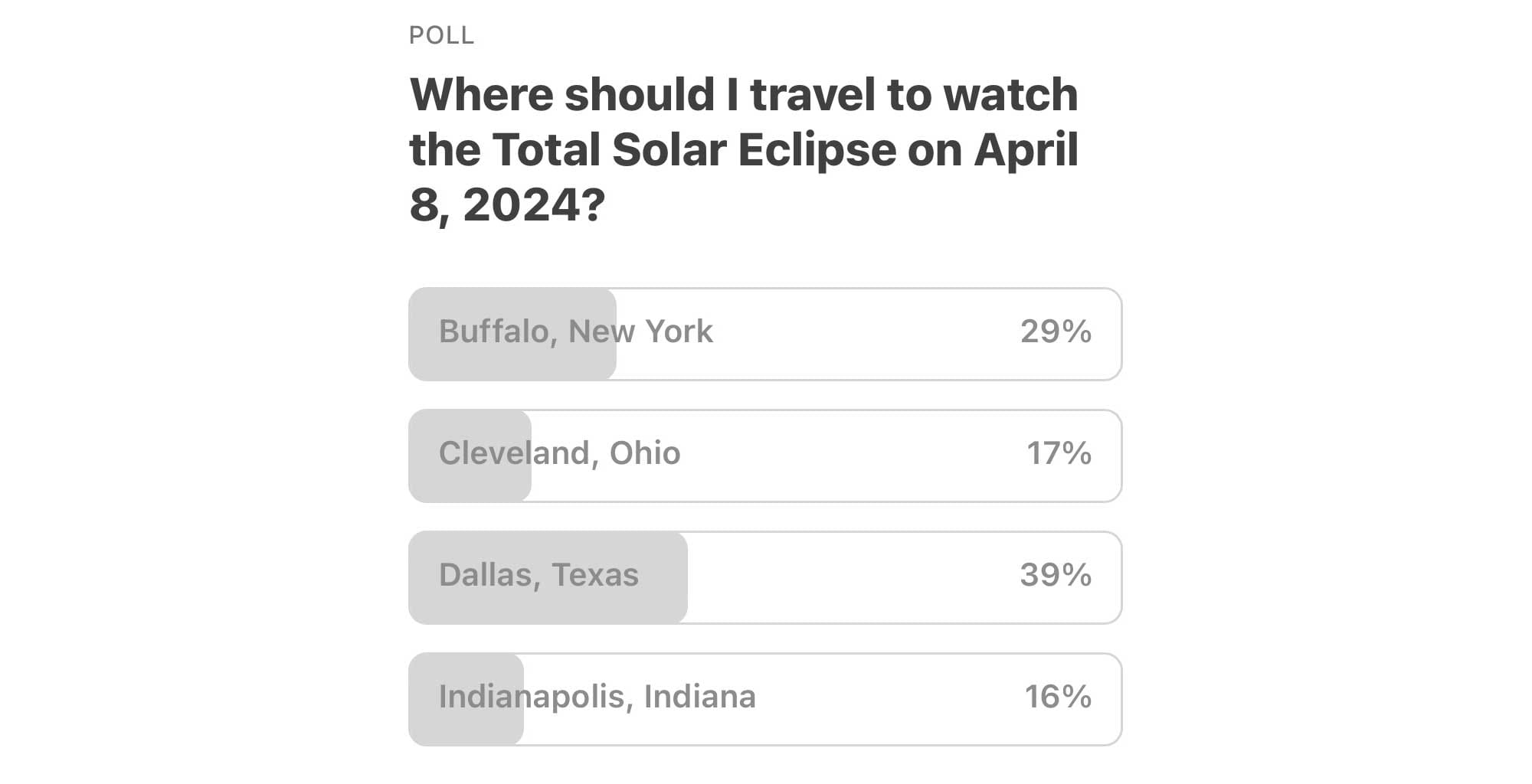
Task: Click the POLL header label
Action: [440, 35]
